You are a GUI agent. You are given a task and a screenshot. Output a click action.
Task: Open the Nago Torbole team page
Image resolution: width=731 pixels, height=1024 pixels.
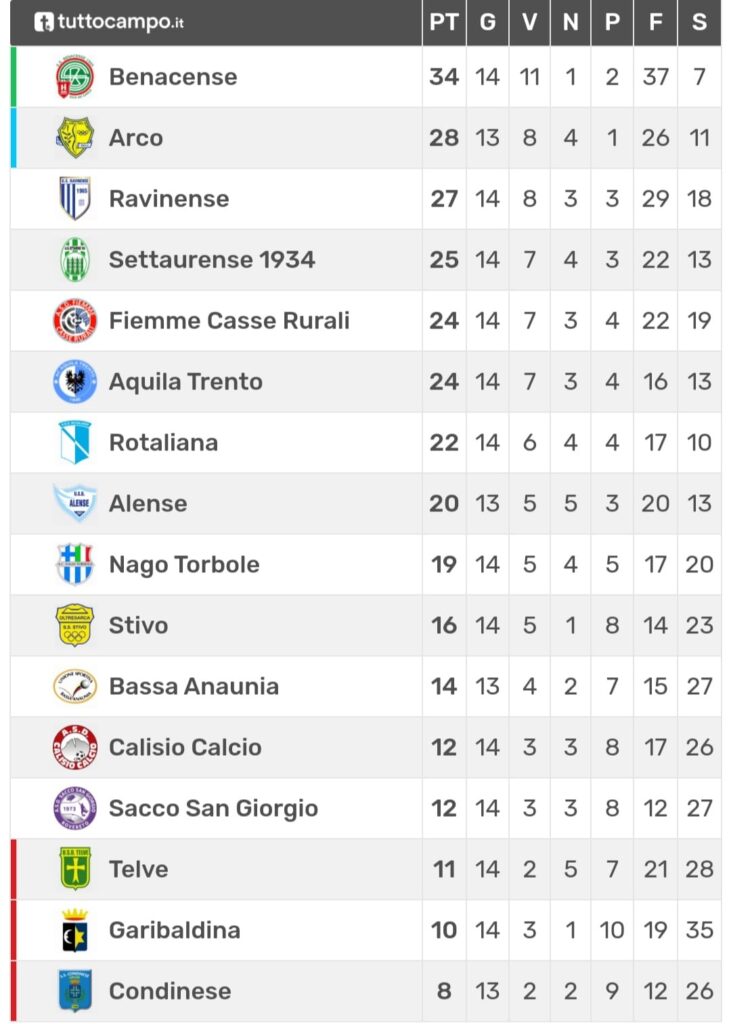(184, 565)
